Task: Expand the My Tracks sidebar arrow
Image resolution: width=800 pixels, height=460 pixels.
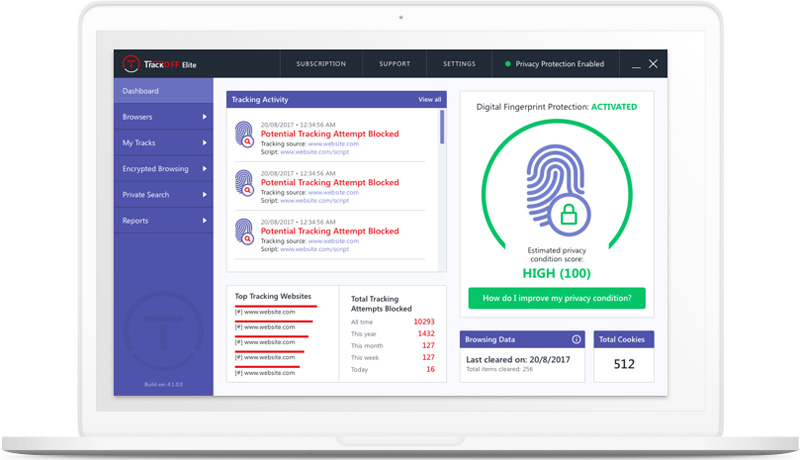Action: click(205, 143)
